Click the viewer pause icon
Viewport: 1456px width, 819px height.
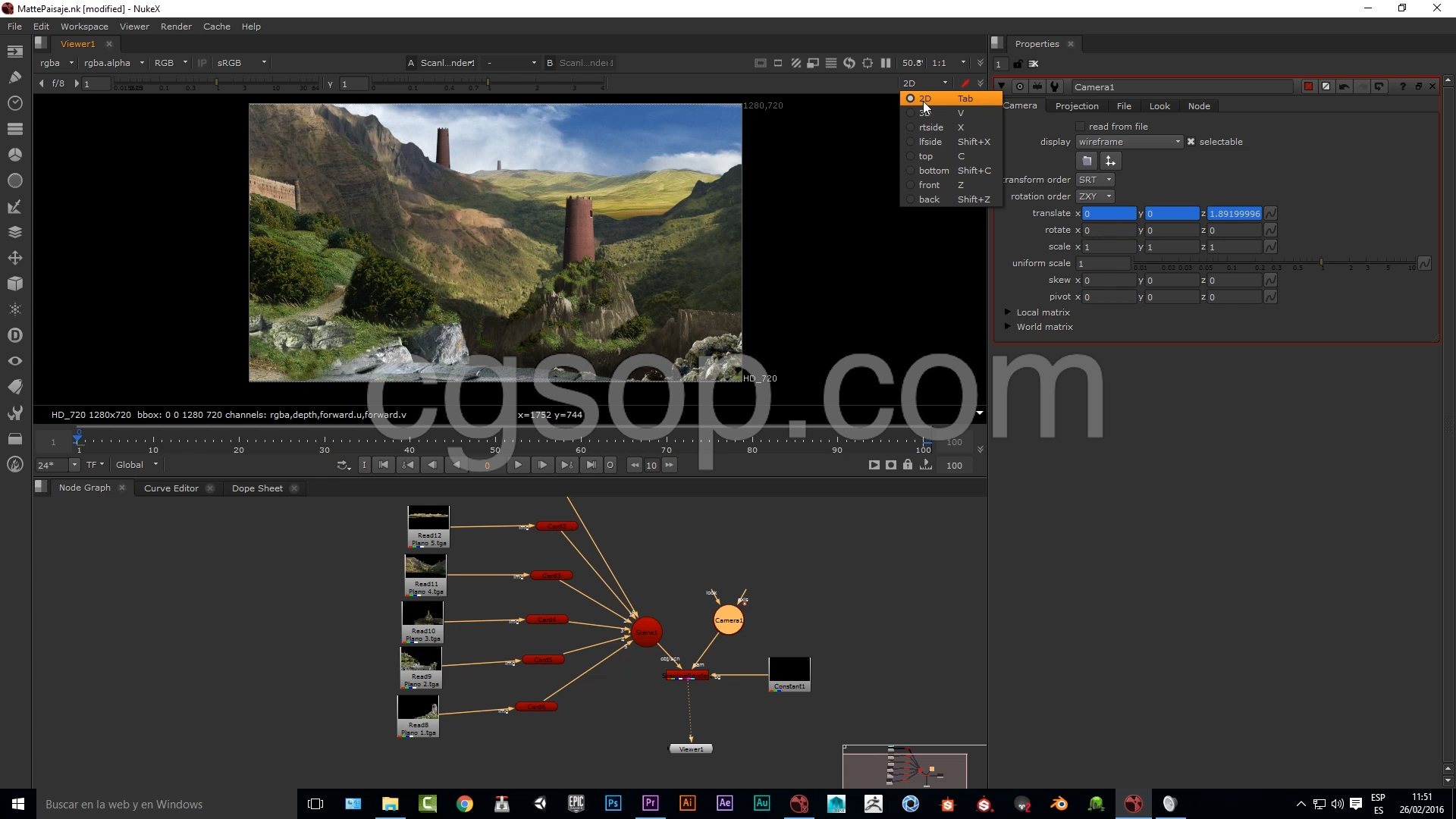[886, 63]
